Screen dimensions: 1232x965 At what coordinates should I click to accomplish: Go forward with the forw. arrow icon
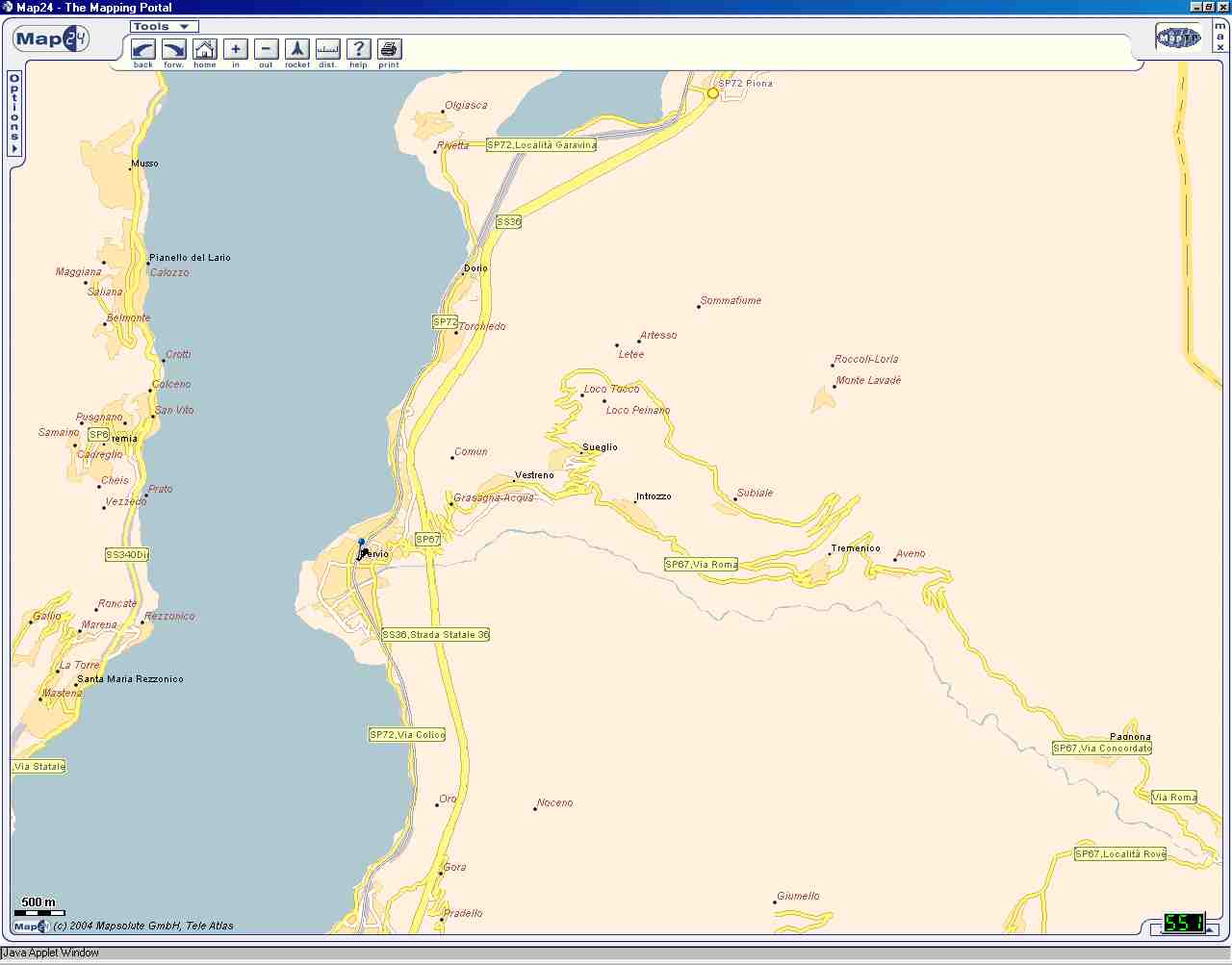click(174, 49)
